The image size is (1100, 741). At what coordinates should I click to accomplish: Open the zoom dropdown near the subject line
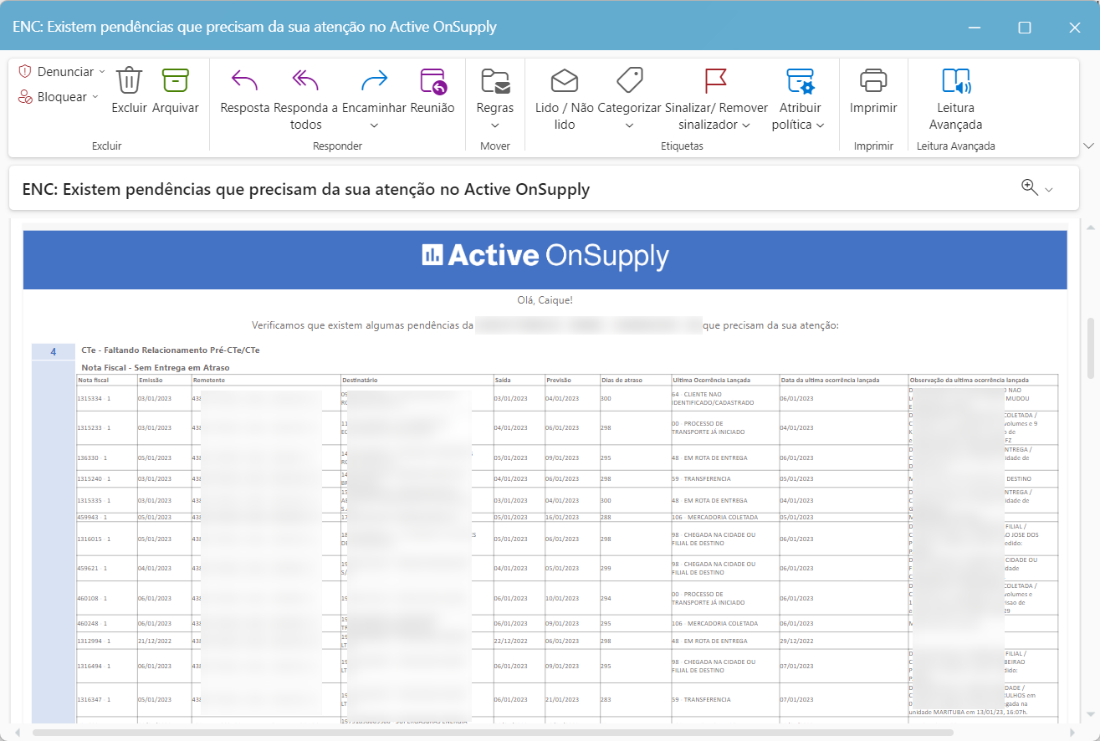click(x=1048, y=188)
